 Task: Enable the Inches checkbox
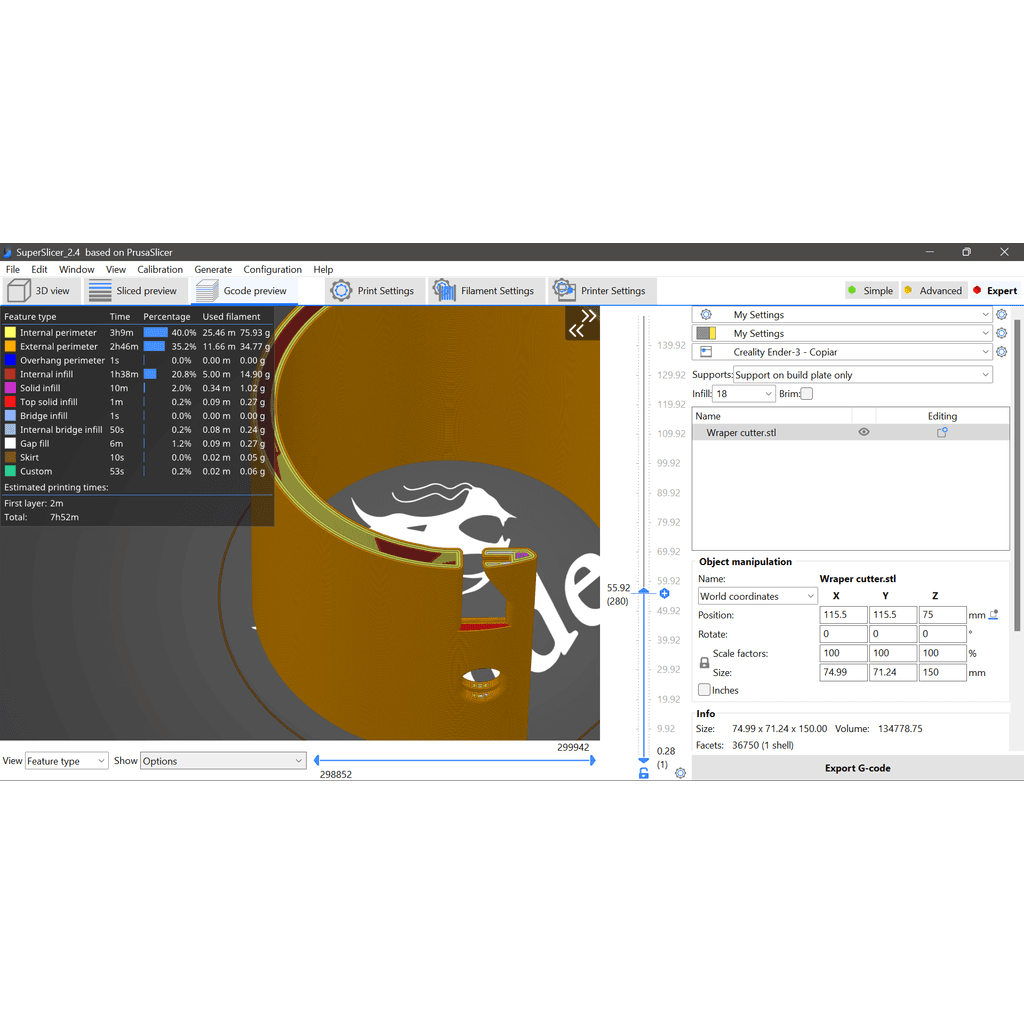coord(704,690)
